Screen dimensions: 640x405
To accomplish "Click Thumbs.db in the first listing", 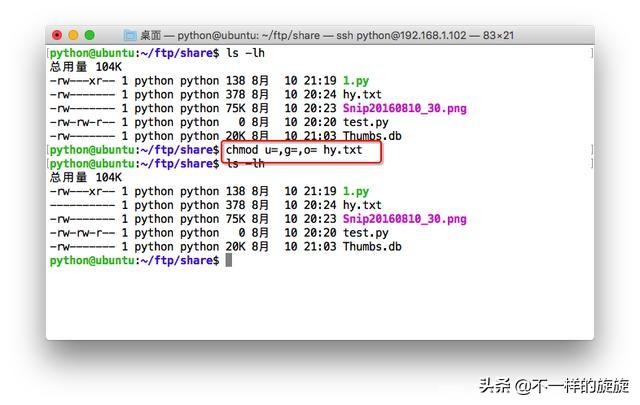I will point(372,136).
